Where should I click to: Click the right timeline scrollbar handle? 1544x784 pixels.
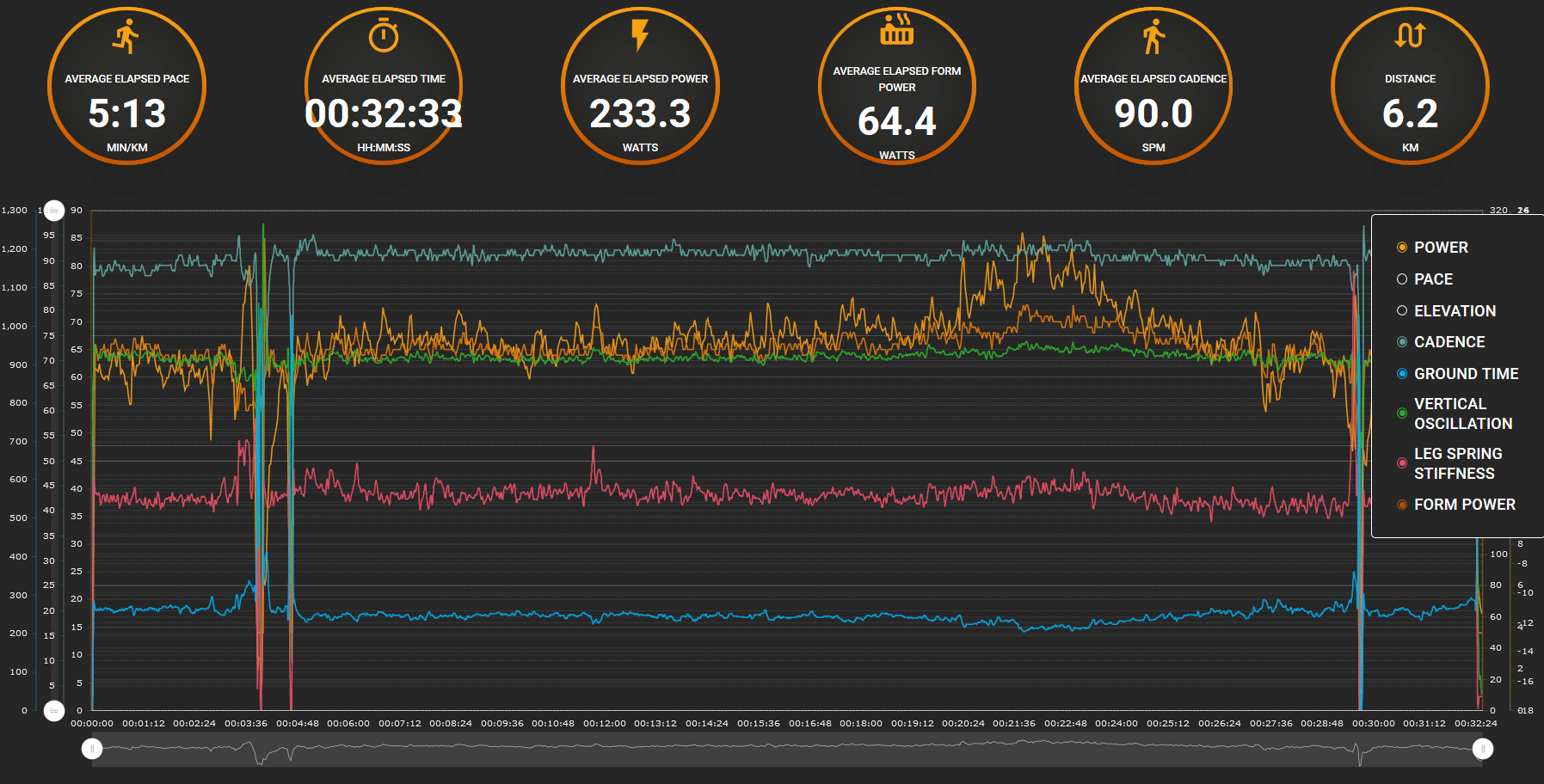(x=1482, y=750)
